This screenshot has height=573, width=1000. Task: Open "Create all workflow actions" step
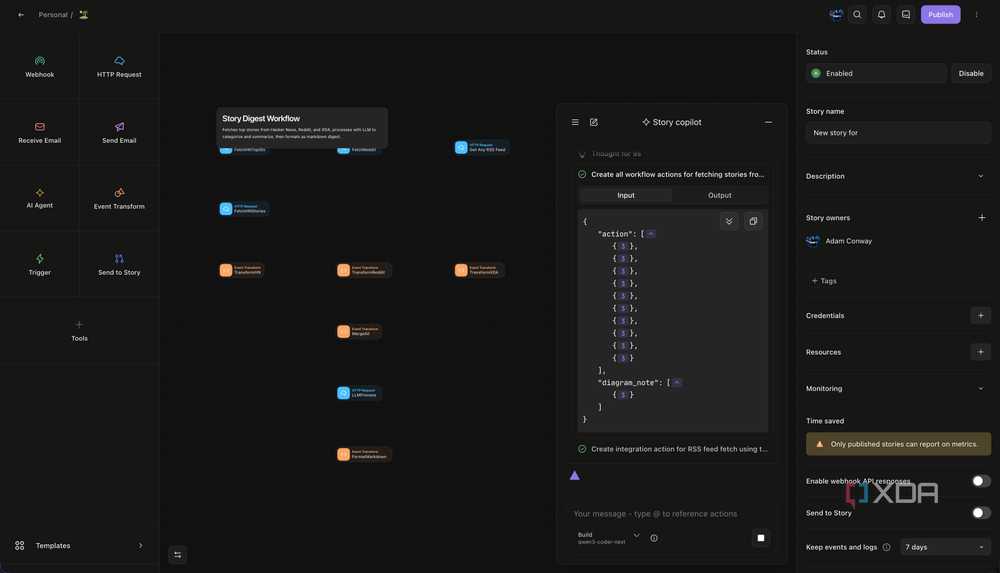[672, 174]
